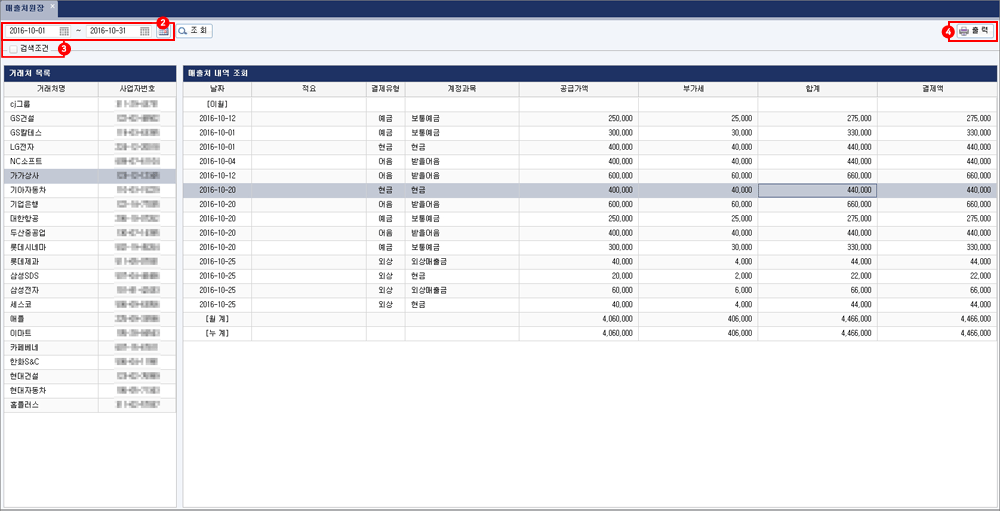
Task: Click the 조회 search button
Action: click(194, 31)
